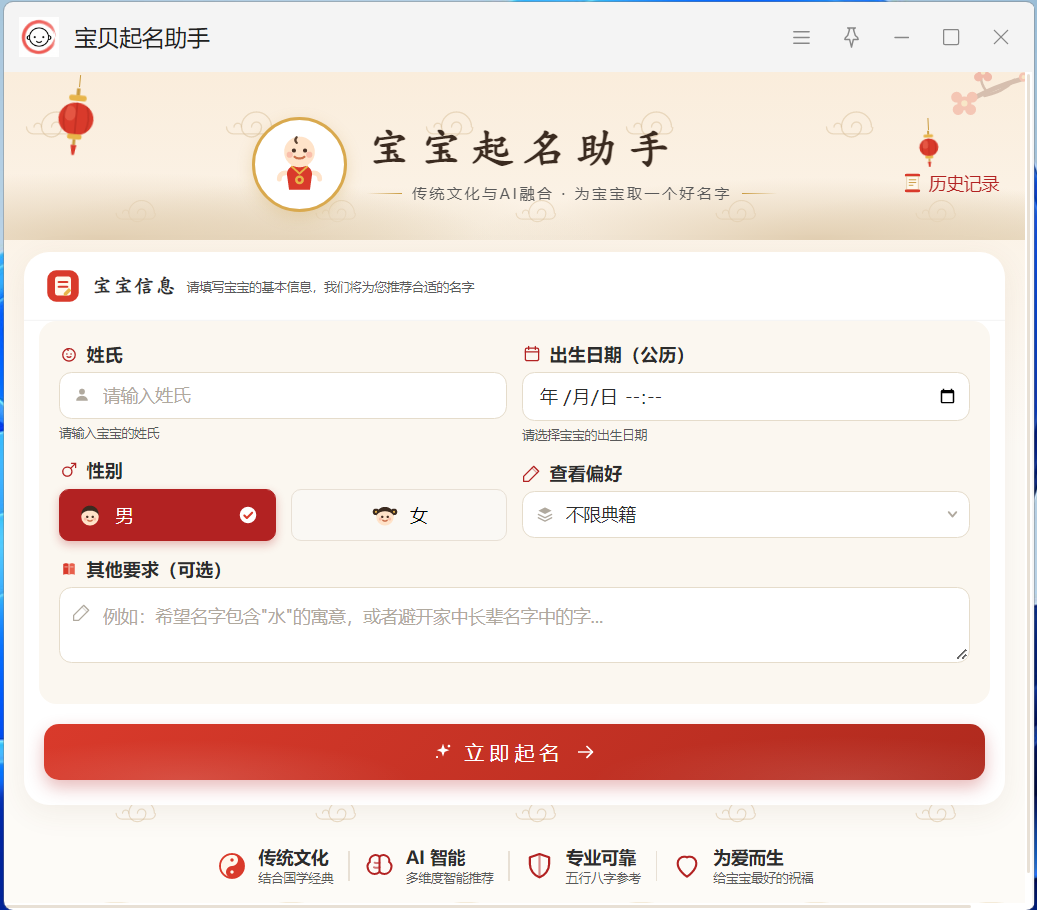Image resolution: width=1037 pixels, height=910 pixels.
Task: Maximize the 宝贝起名助手 window
Action: 951,37
